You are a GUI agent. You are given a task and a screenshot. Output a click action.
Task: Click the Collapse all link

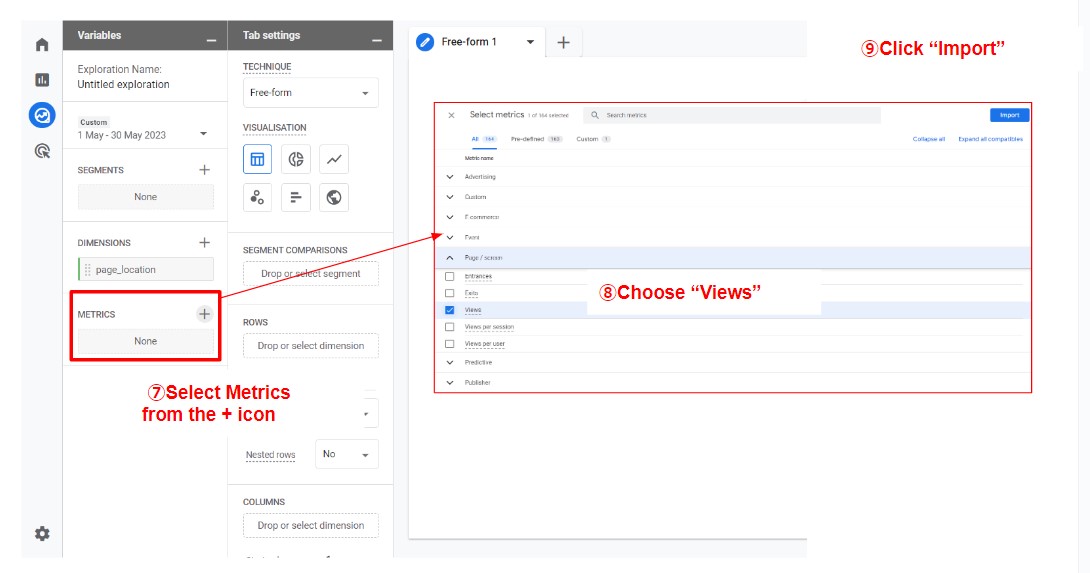pyautogui.click(x=929, y=139)
